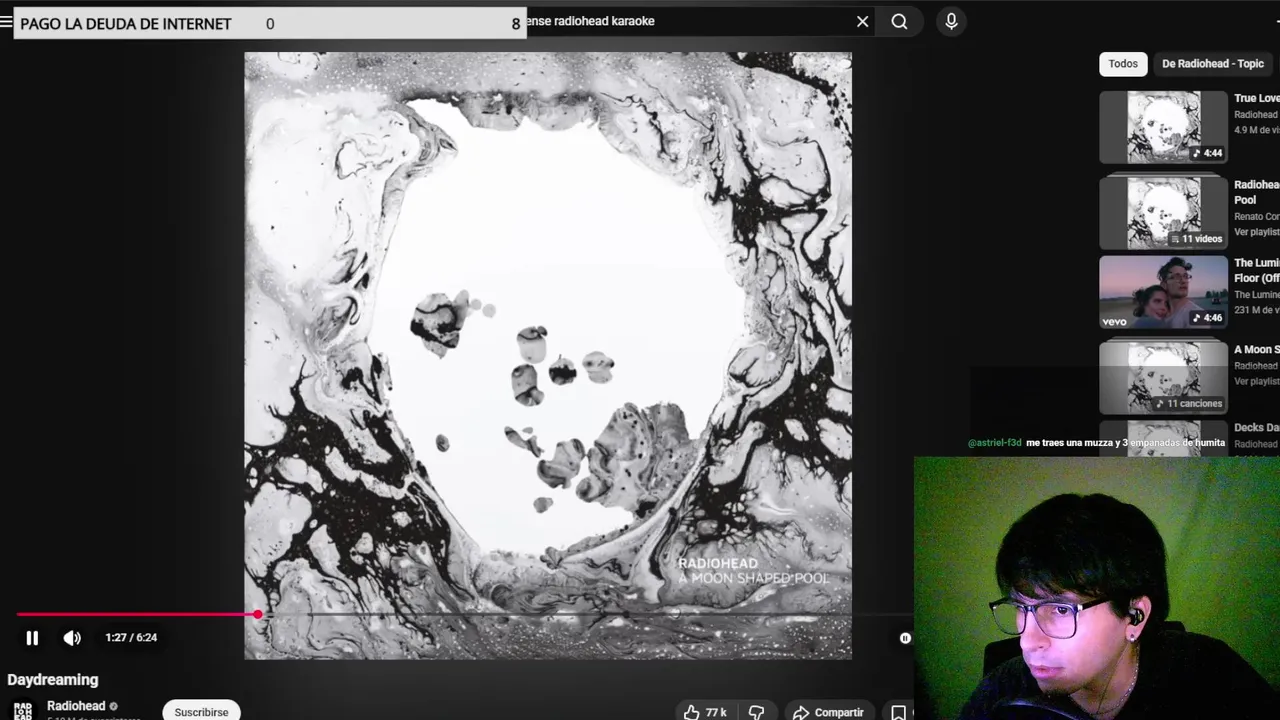The height and width of the screenshot is (720, 1280).
Task: Toggle autoplay switch in player controls
Action: click(x=904, y=638)
